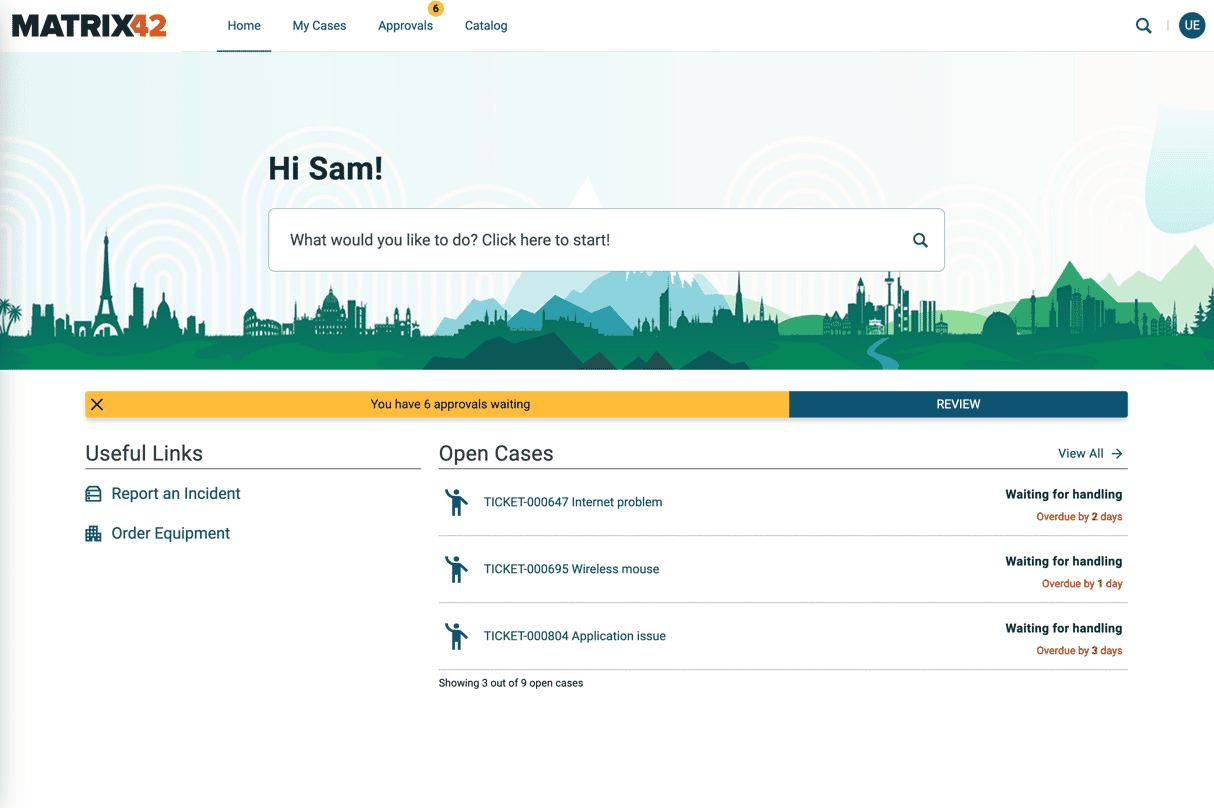Click the person icon for TICKET-000804
The width and height of the screenshot is (1214, 808).
click(x=456, y=636)
